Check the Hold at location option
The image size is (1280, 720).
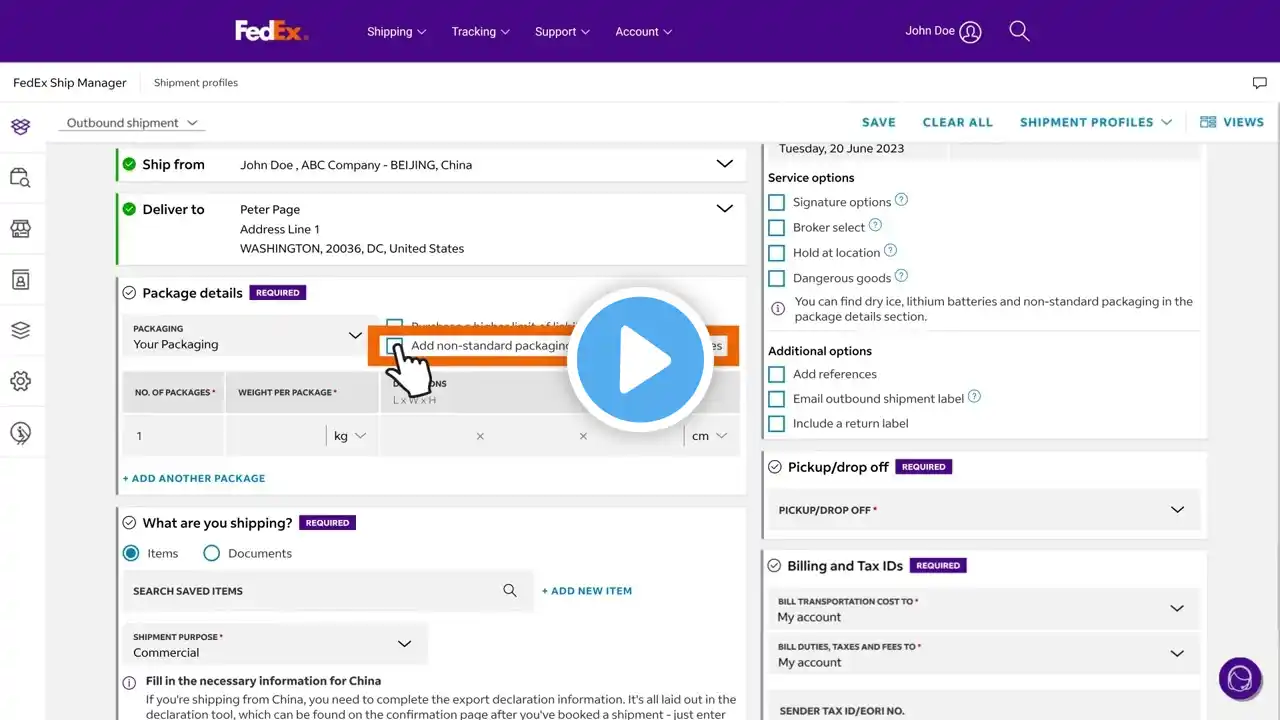776,253
